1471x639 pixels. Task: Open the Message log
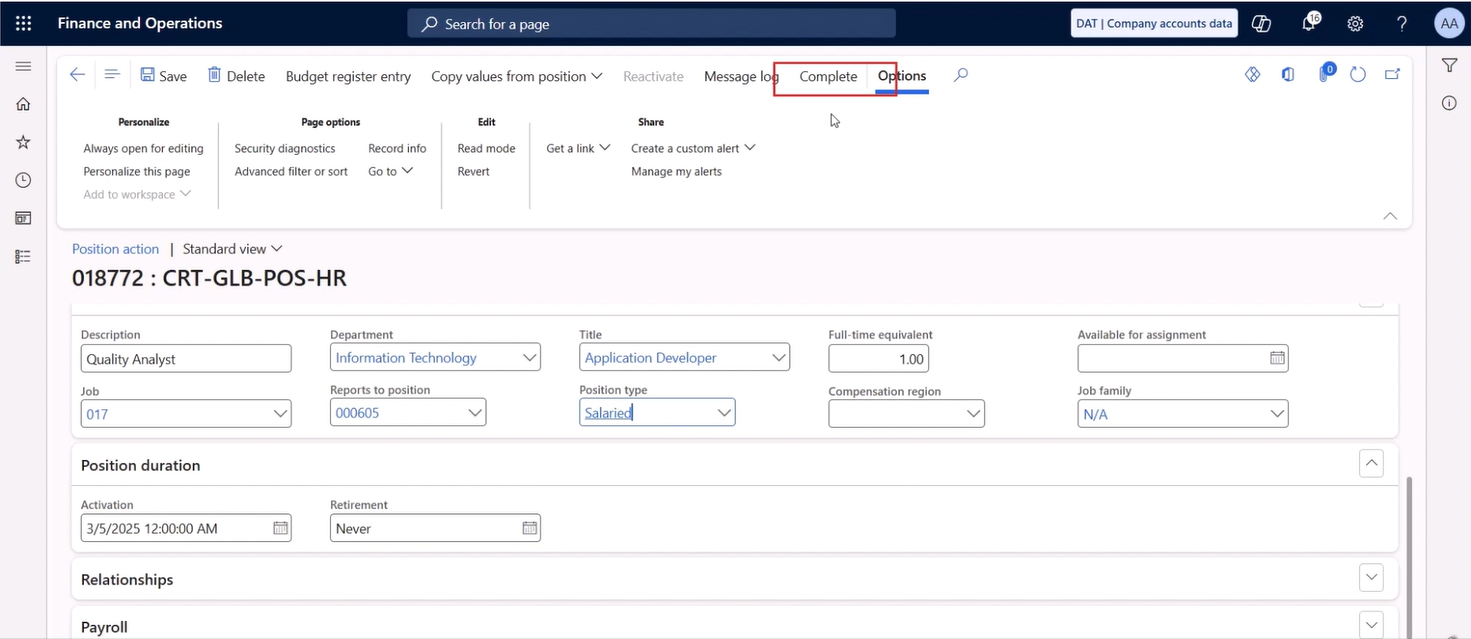[741, 76]
